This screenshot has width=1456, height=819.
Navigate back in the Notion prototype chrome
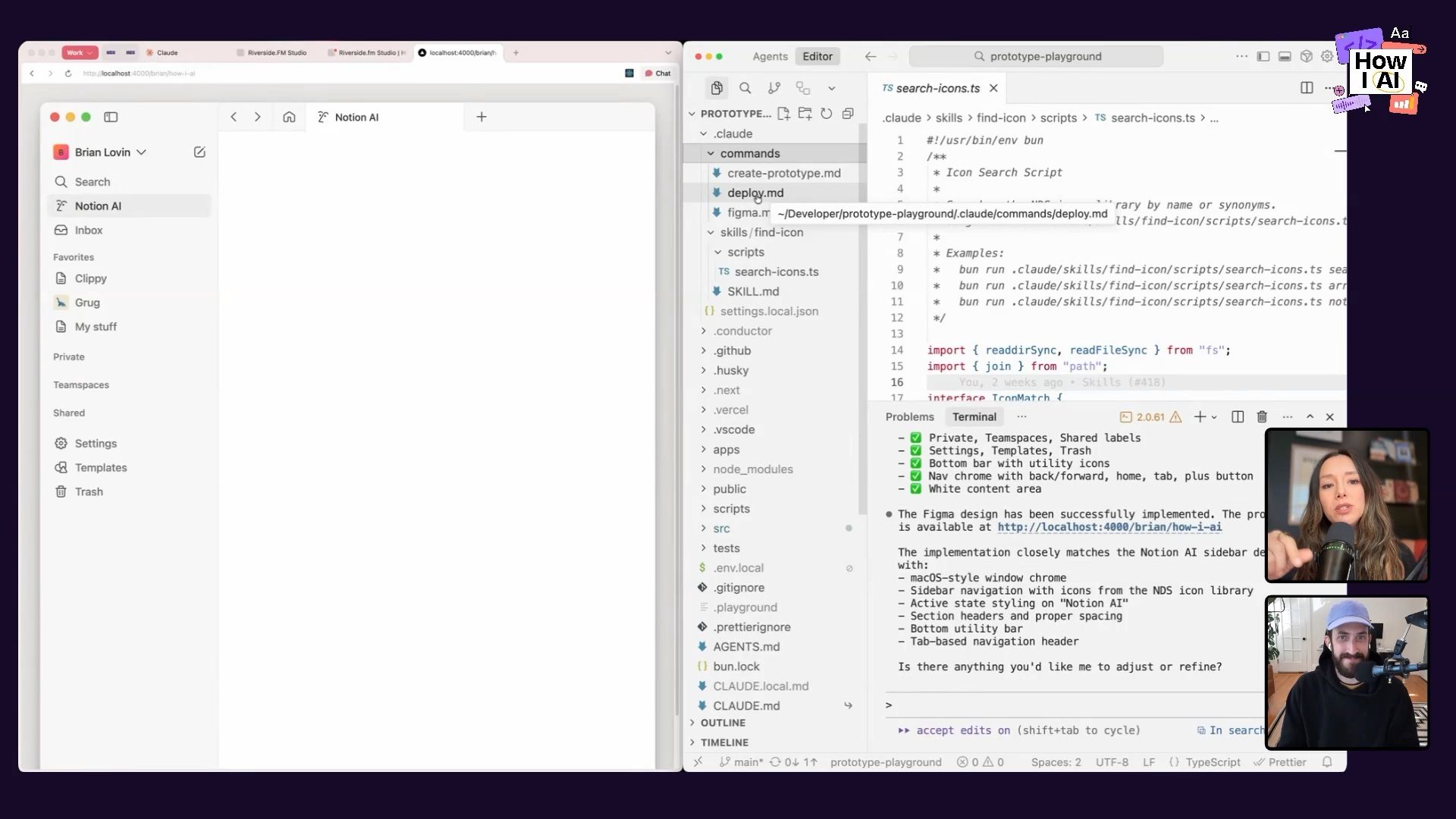click(234, 117)
